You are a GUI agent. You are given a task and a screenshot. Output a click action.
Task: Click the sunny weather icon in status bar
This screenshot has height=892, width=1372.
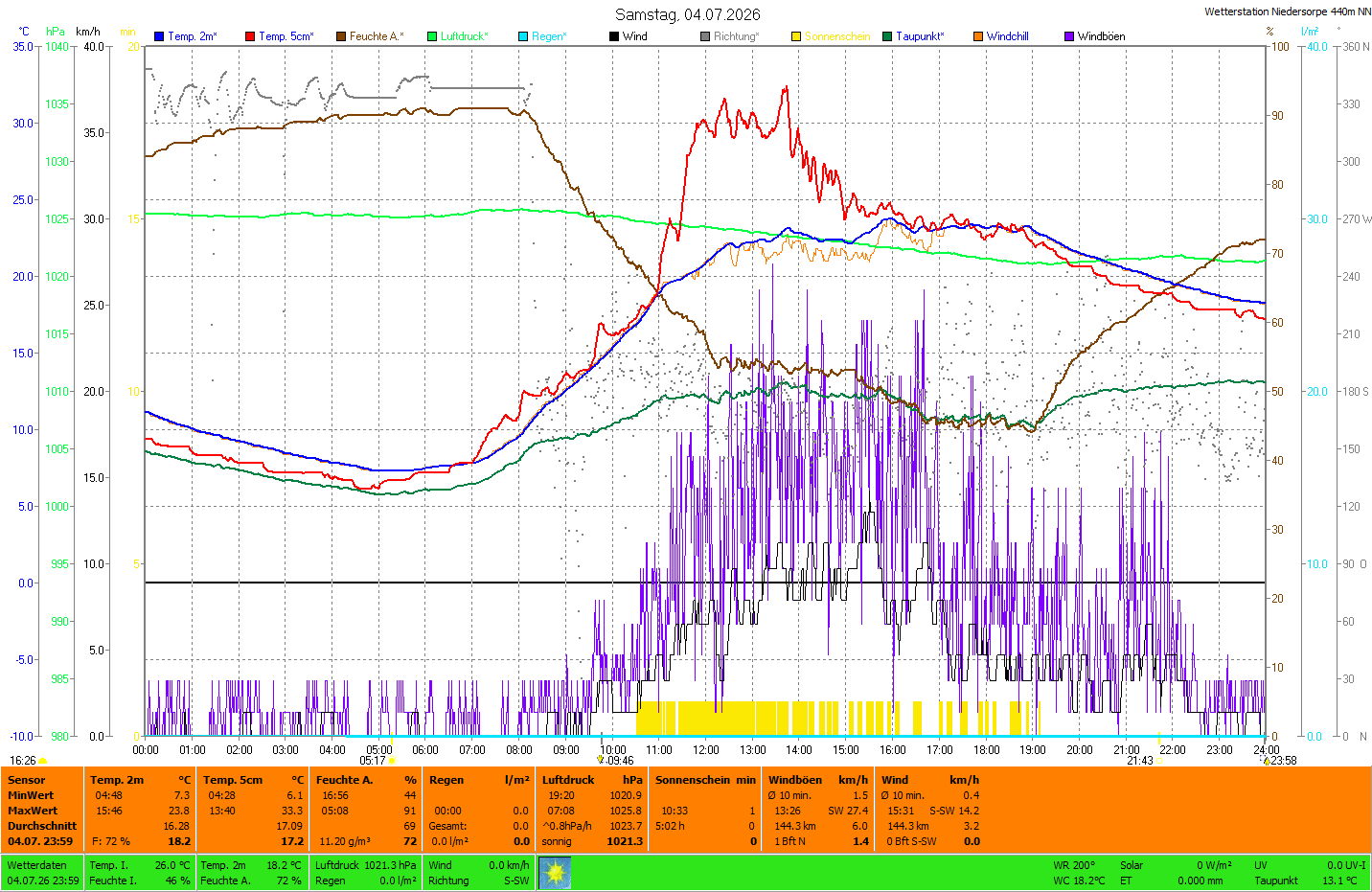(555, 873)
